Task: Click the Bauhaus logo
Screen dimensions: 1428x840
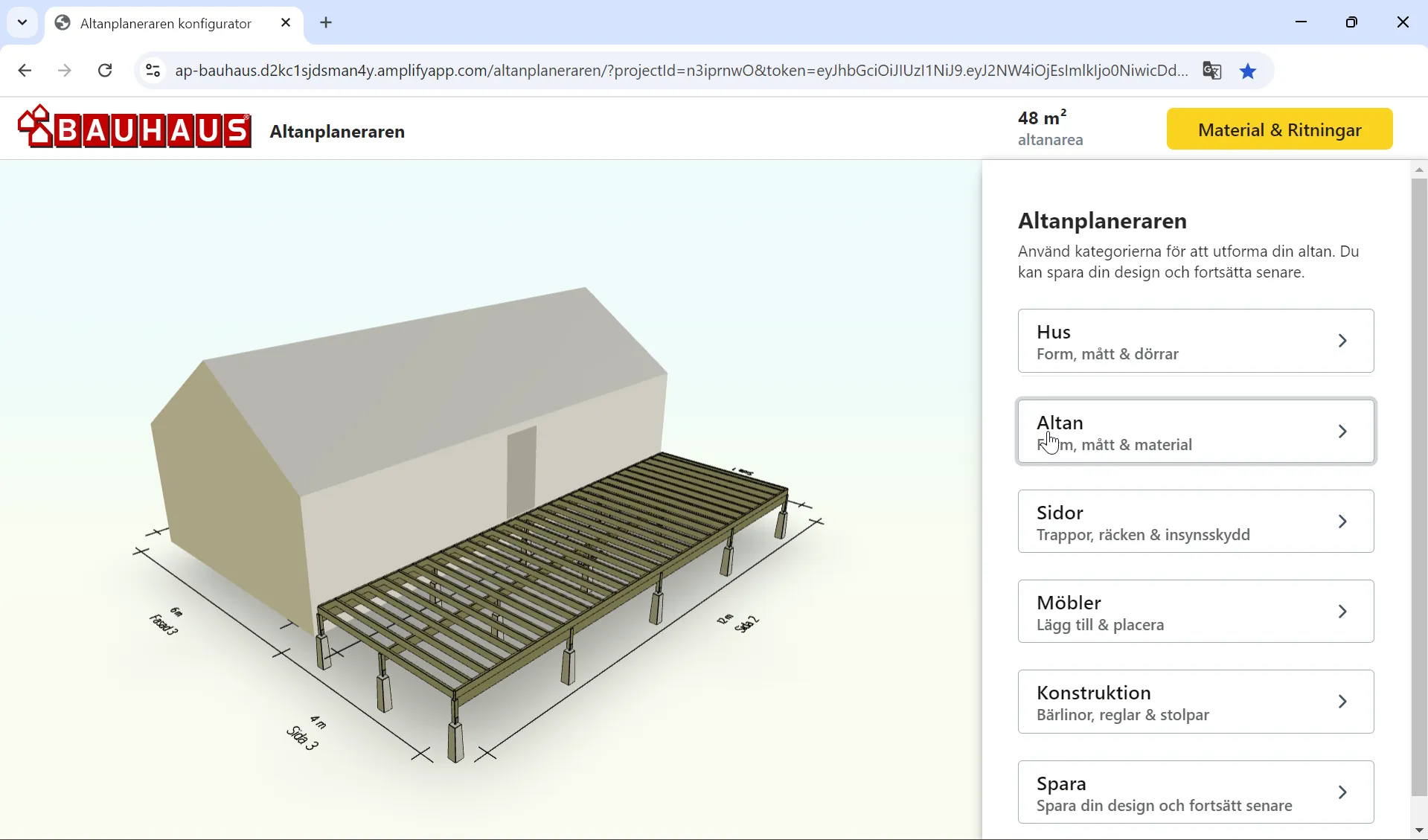Action: click(134, 128)
